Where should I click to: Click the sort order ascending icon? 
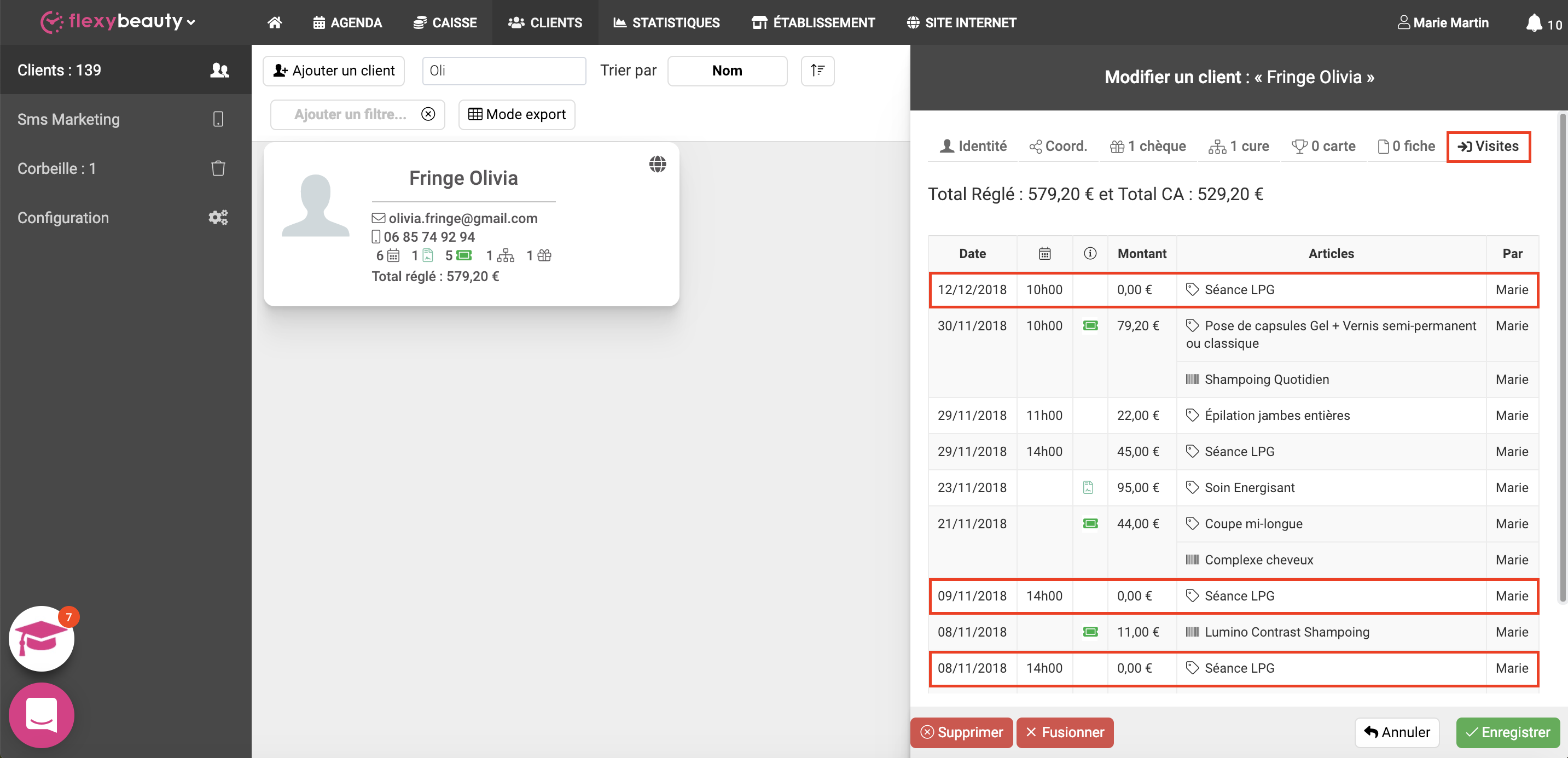pyautogui.click(x=817, y=71)
